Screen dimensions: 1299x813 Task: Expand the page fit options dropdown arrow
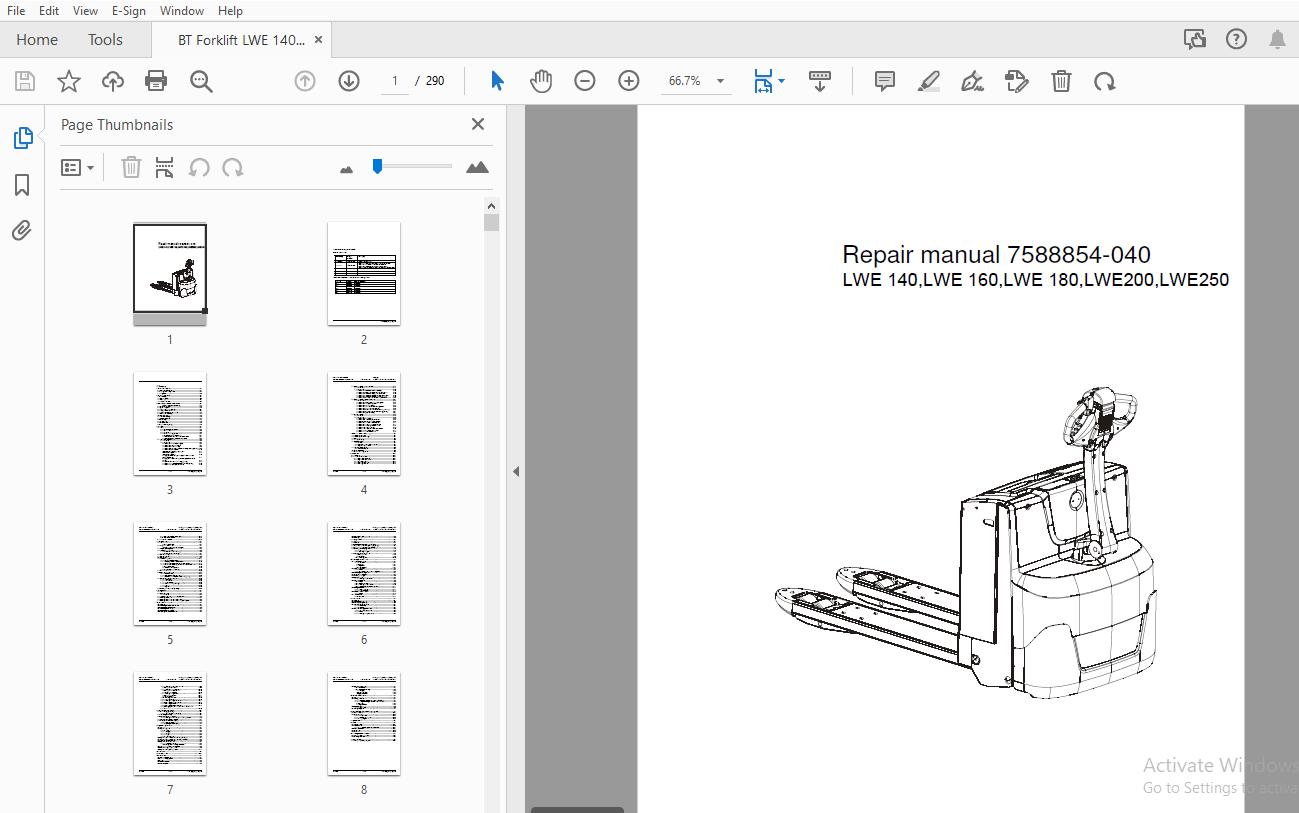pyautogui.click(x=782, y=81)
